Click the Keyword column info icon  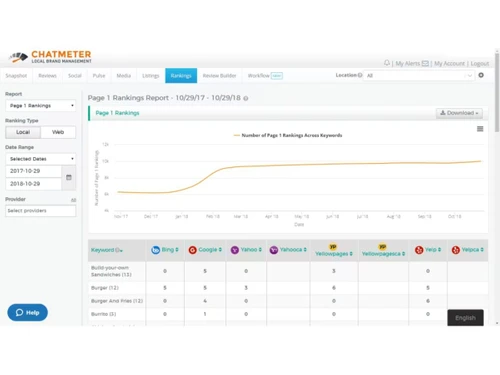pyautogui.click(x=117, y=250)
